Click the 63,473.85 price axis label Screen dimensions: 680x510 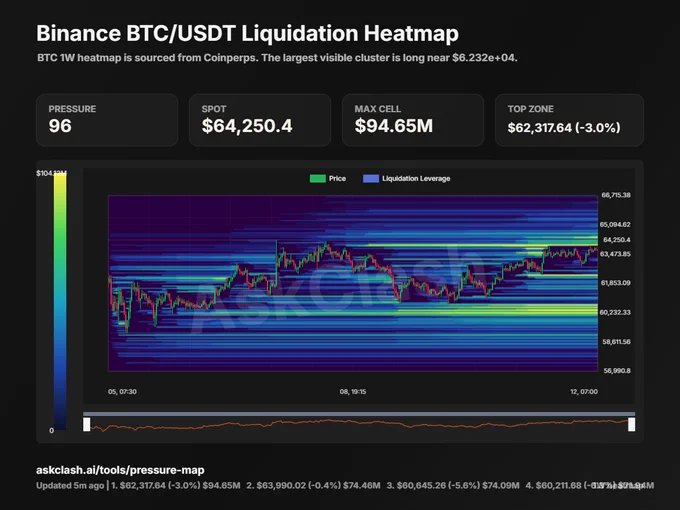click(615, 254)
